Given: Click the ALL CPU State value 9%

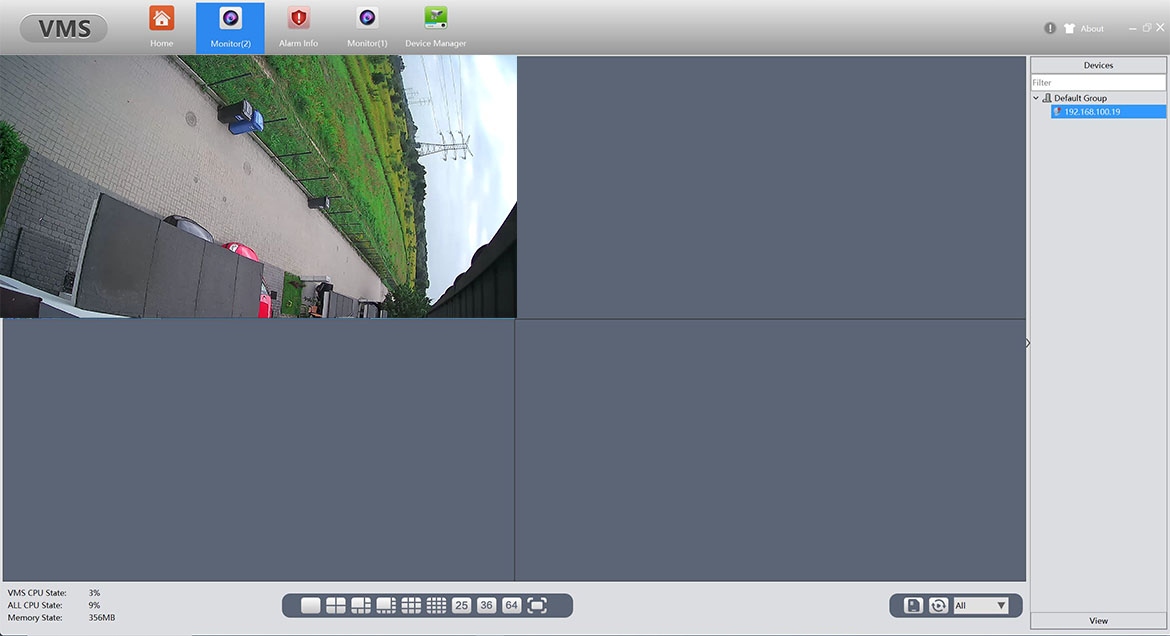Looking at the screenshot, I should click(94, 605).
